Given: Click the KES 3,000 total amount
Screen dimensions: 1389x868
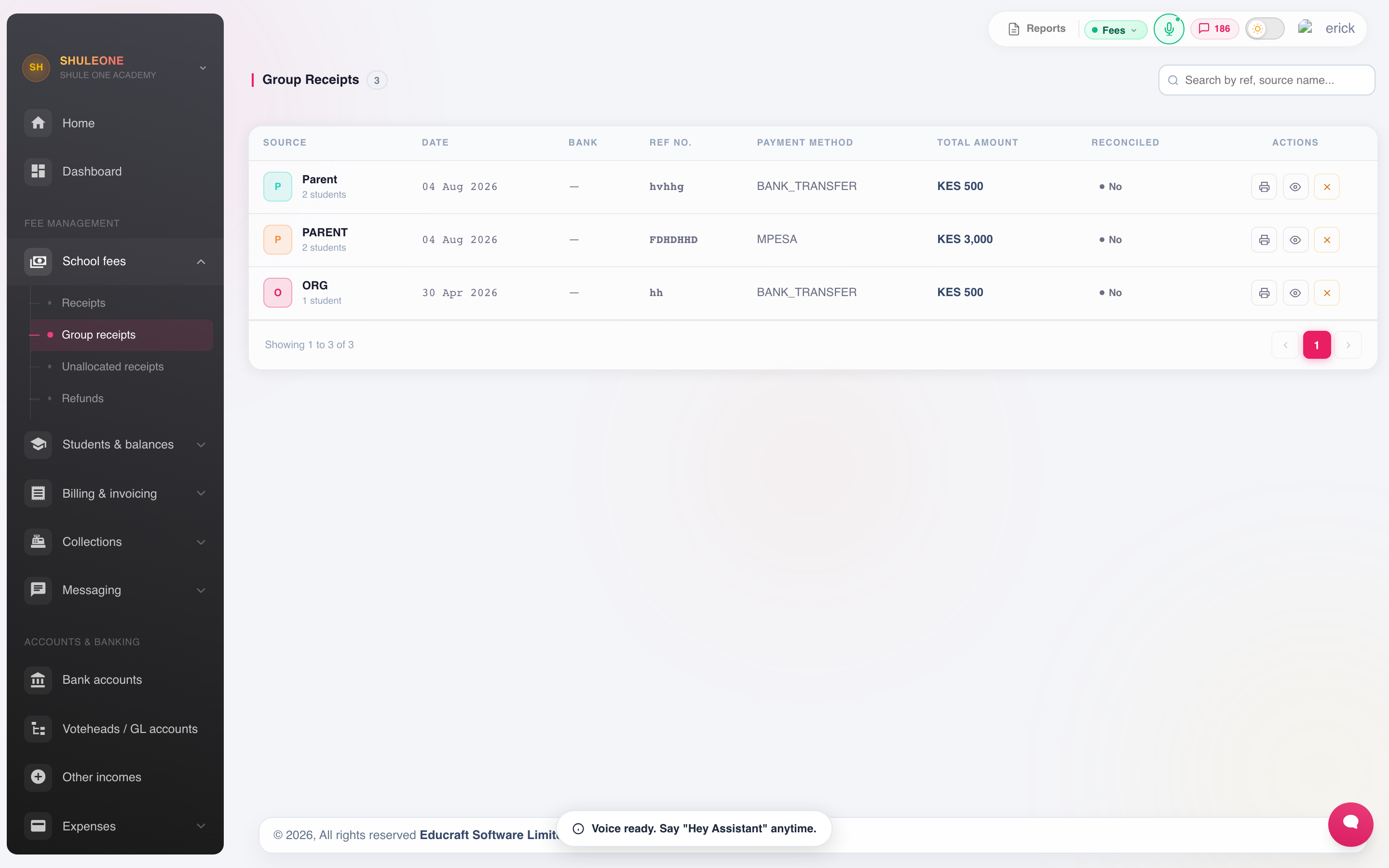Looking at the screenshot, I should (965, 239).
